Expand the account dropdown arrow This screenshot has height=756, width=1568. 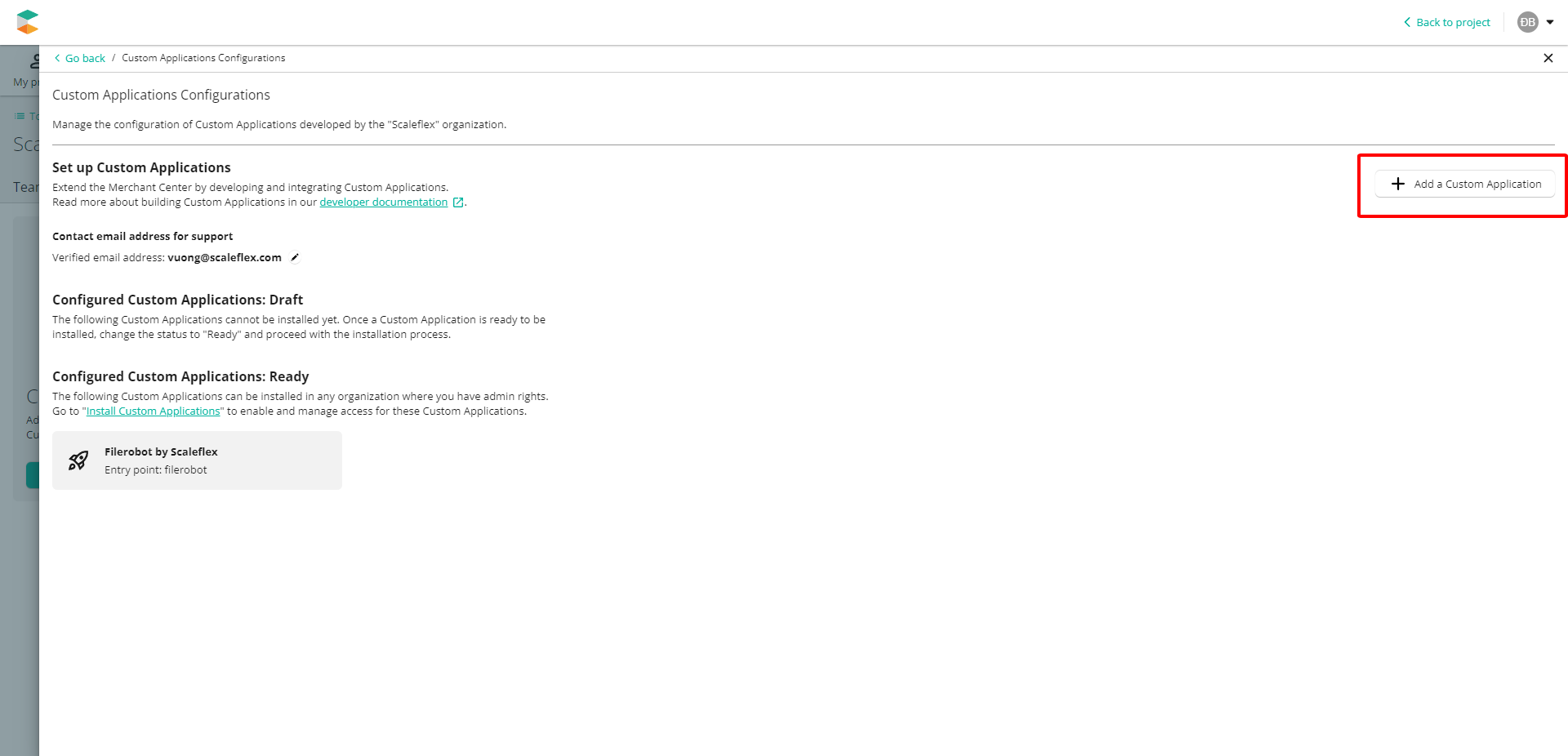click(x=1550, y=22)
